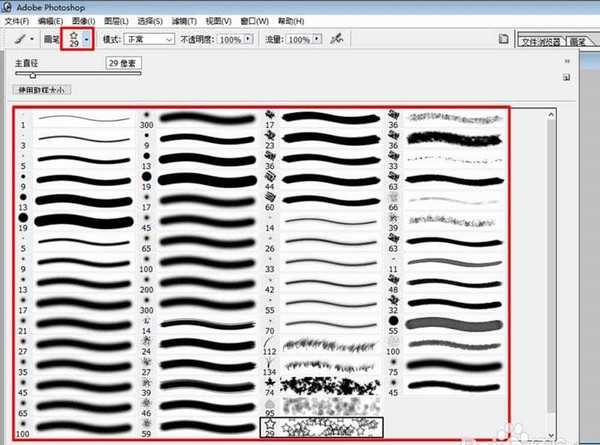Click the 使用取样大小 button
The width and height of the screenshot is (600, 445).
[x=41, y=90]
